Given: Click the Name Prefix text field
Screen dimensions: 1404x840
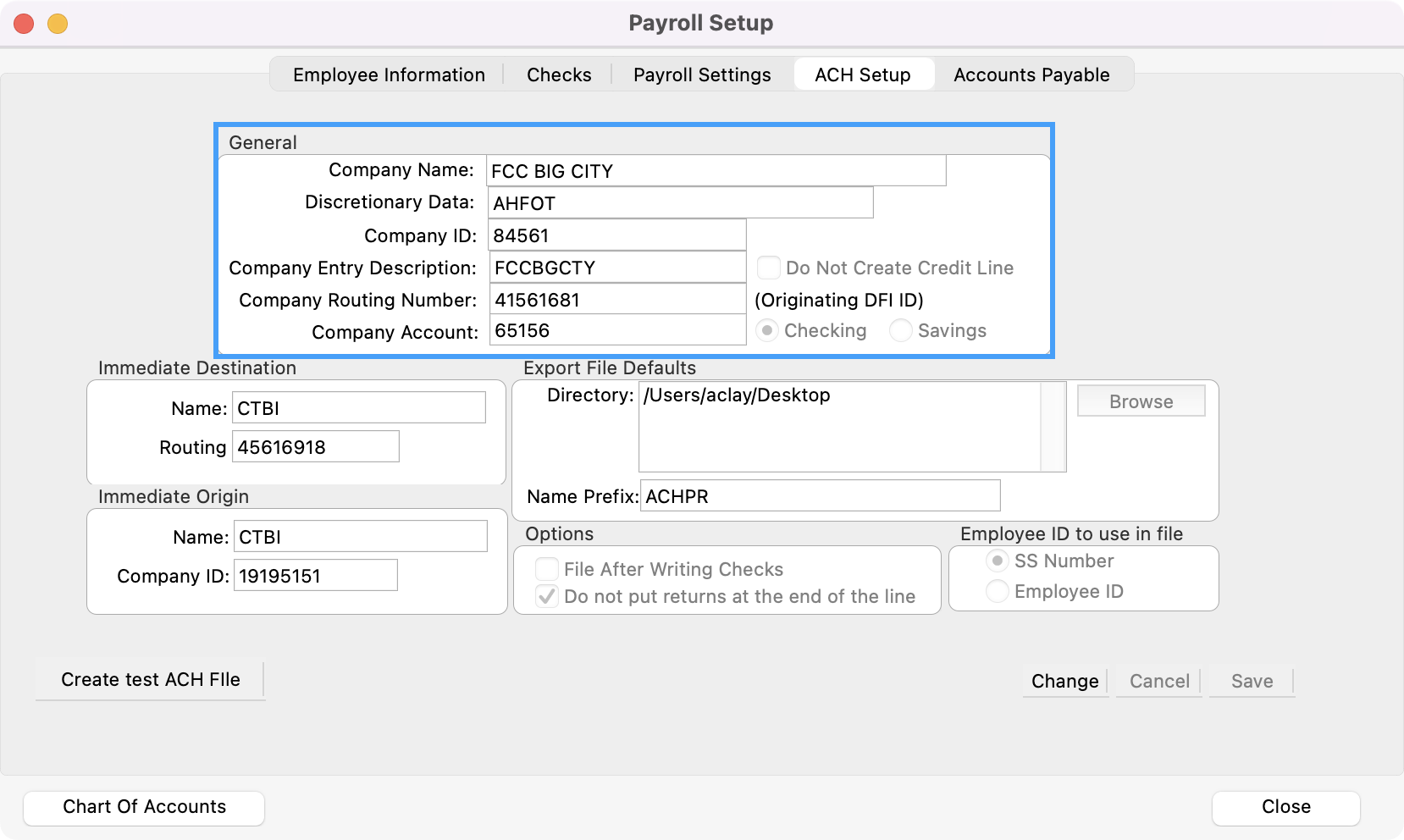Looking at the screenshot, I should click(820, 496).
